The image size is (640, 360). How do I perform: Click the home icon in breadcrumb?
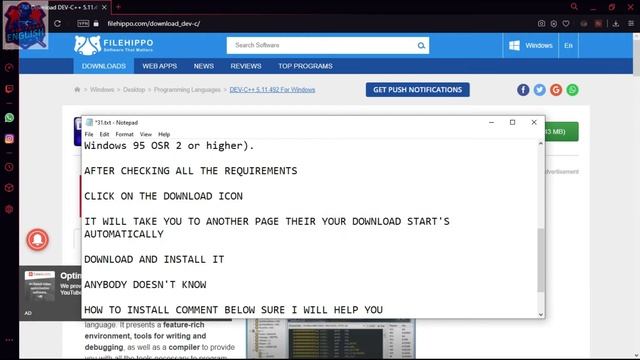77,89
